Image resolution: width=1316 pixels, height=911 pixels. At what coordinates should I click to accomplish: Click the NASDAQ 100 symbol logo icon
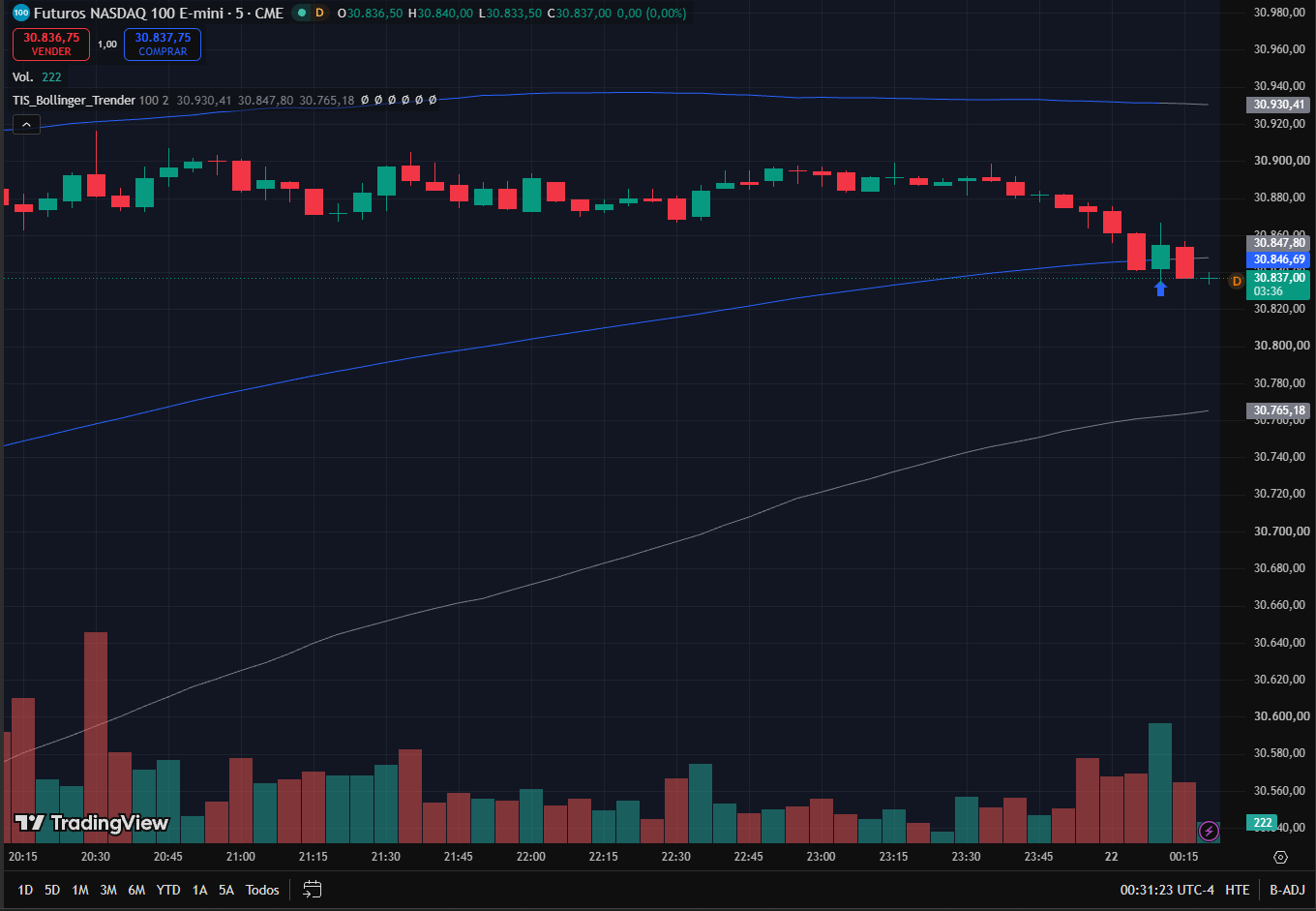point(20,13)
